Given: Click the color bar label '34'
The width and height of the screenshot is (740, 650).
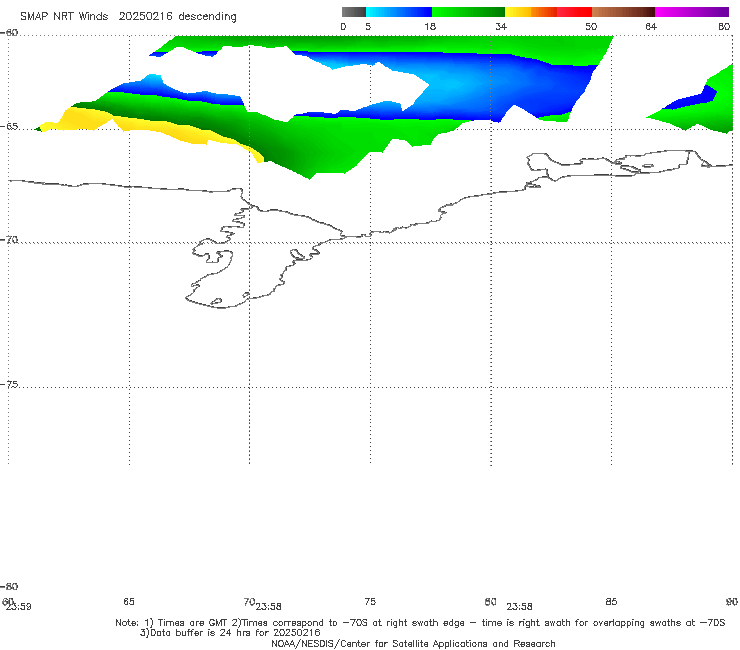Looking at the screenshot, I should click(501, 26).
